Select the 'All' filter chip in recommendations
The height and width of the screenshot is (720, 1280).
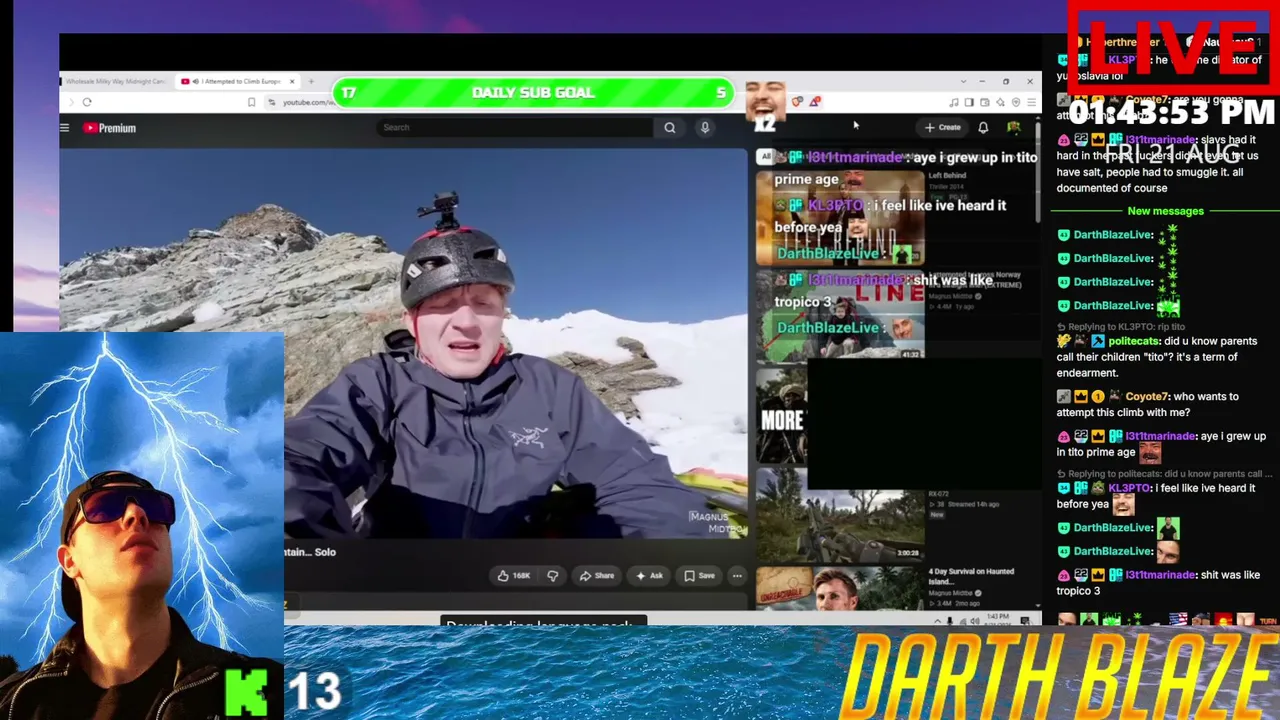coord(765,157)
